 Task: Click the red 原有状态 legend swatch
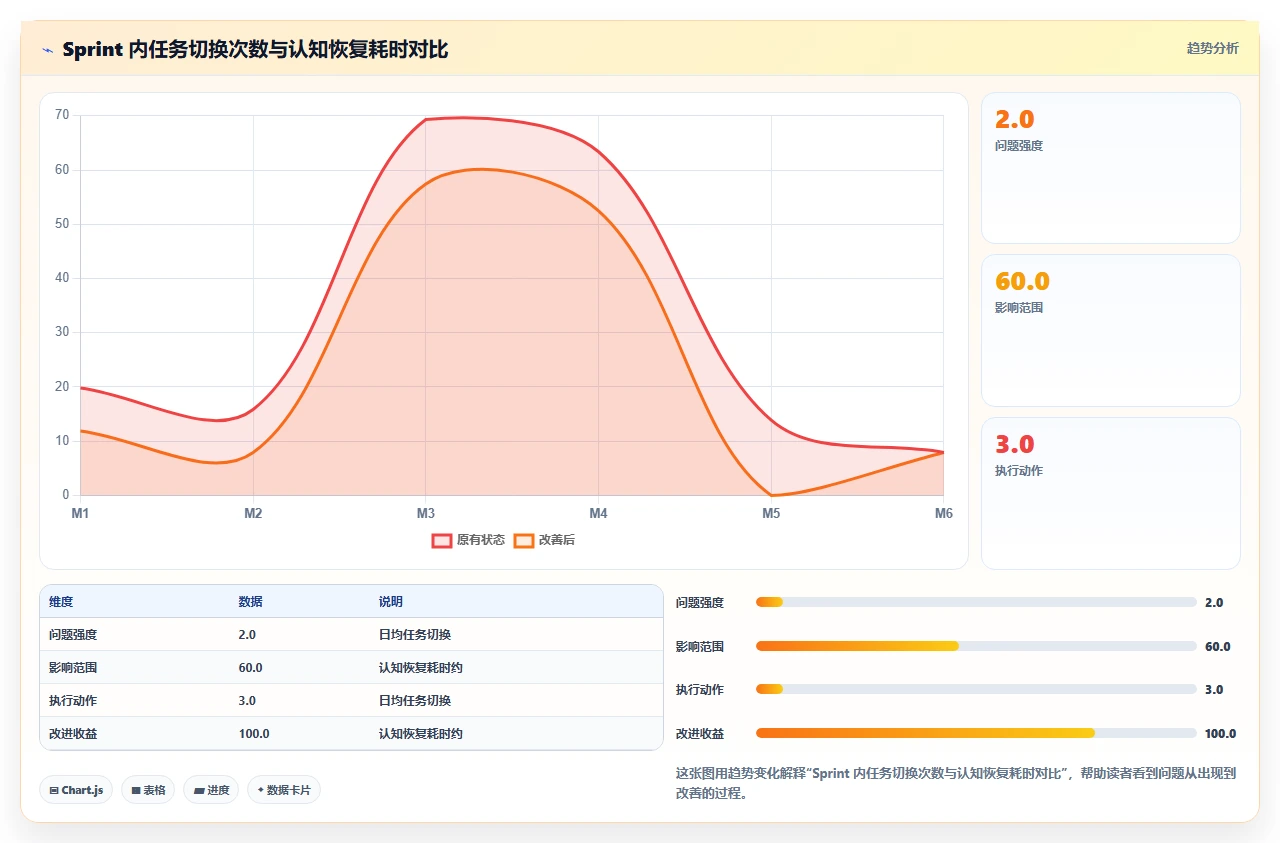pos(442,540)
